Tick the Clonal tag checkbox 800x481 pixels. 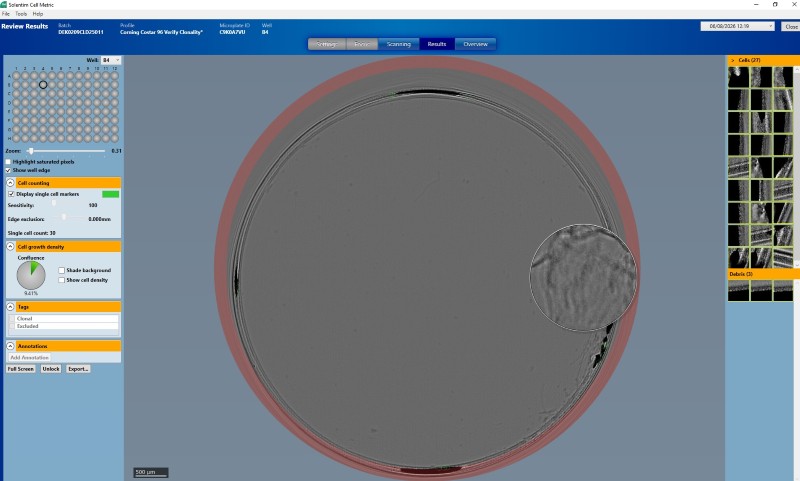12,318
